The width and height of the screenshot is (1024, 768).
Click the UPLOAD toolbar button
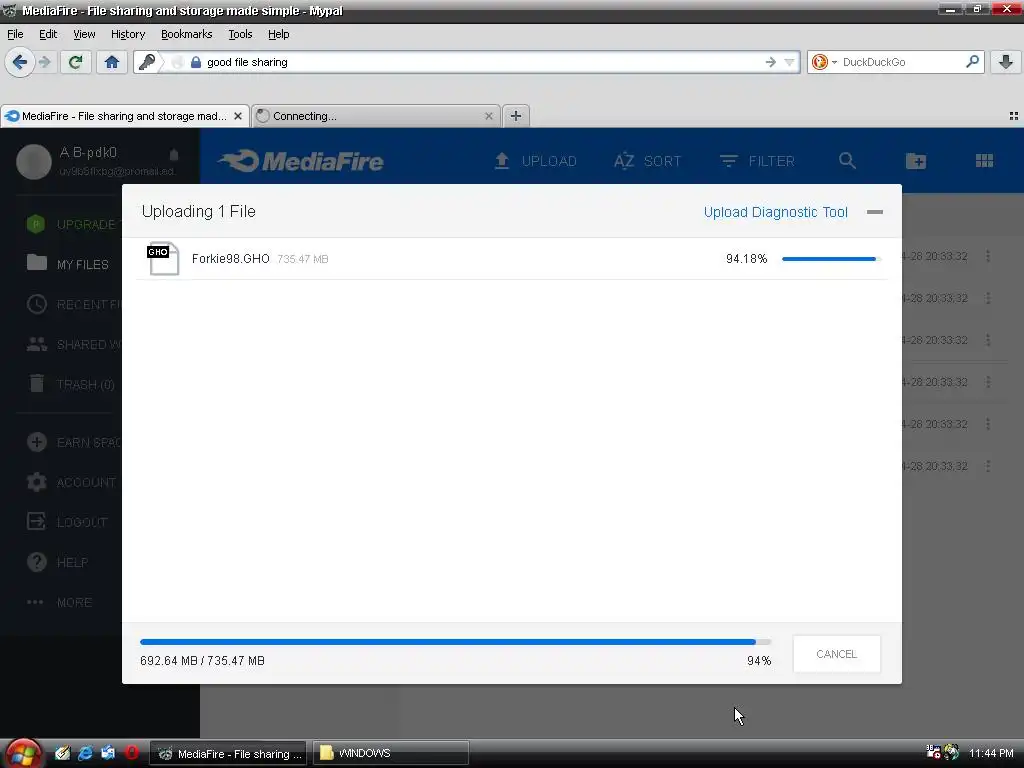pos(536,161)
